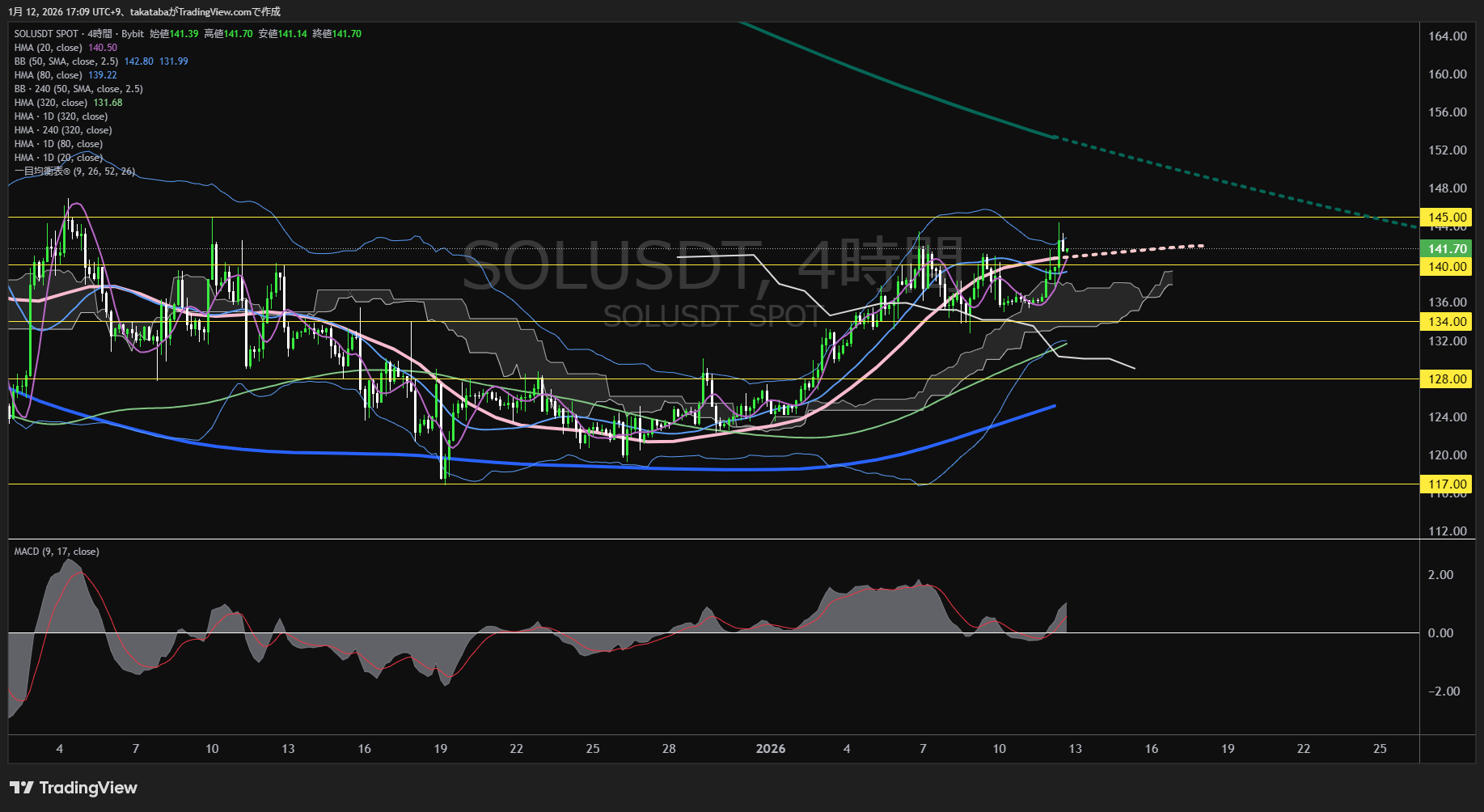This screenshot has height=812, width=1484.
Task: Click the 28 date marker on time axis
Action: (x=669, y=749)
